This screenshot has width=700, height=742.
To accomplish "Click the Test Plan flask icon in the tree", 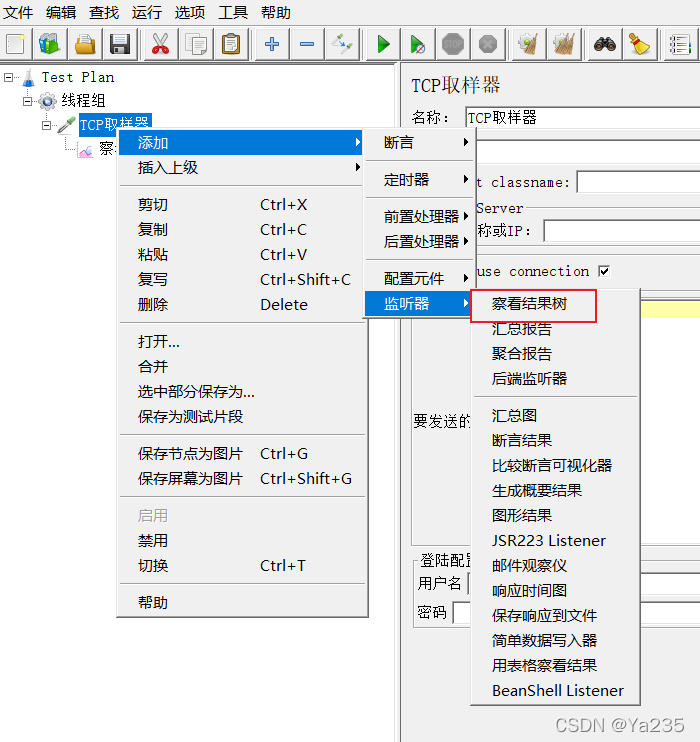I will pos(29,78).
